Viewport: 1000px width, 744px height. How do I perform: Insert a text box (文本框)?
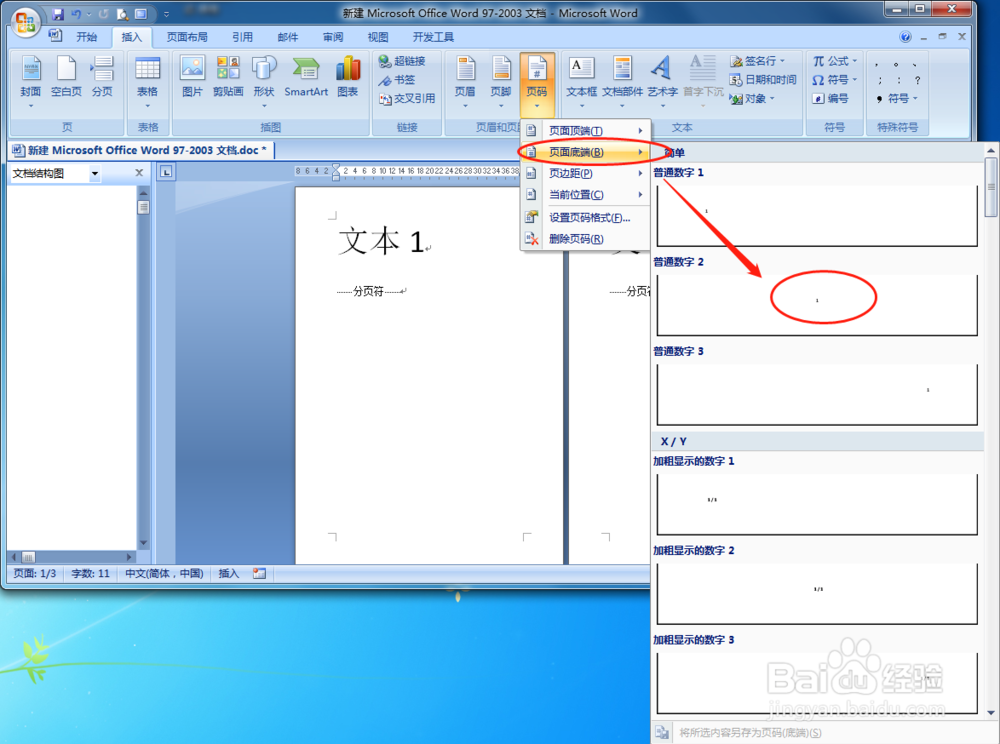coord(581,81)
